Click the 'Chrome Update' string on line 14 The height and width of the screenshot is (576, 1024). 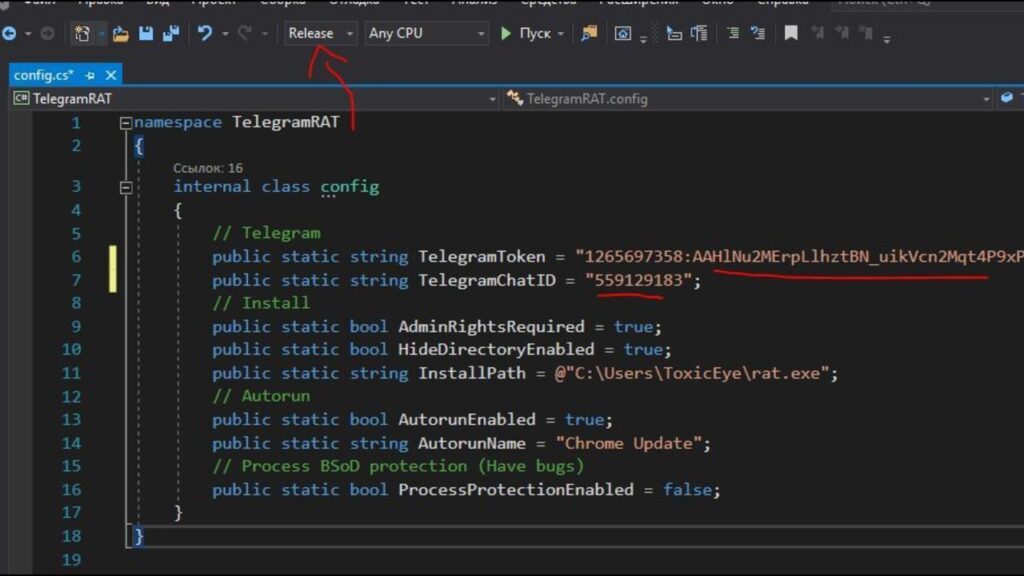point(629,443)
